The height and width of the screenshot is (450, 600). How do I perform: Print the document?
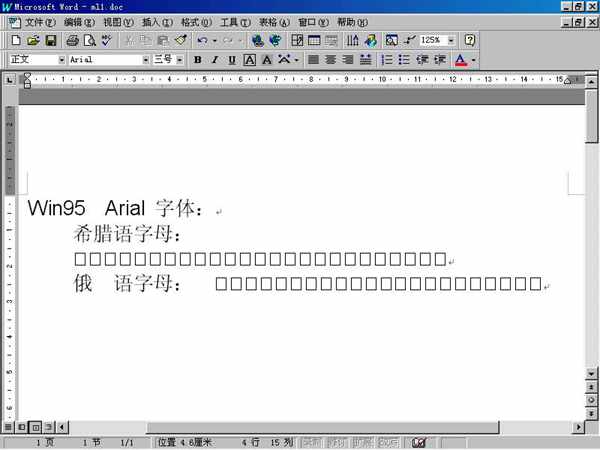[72, 40]
